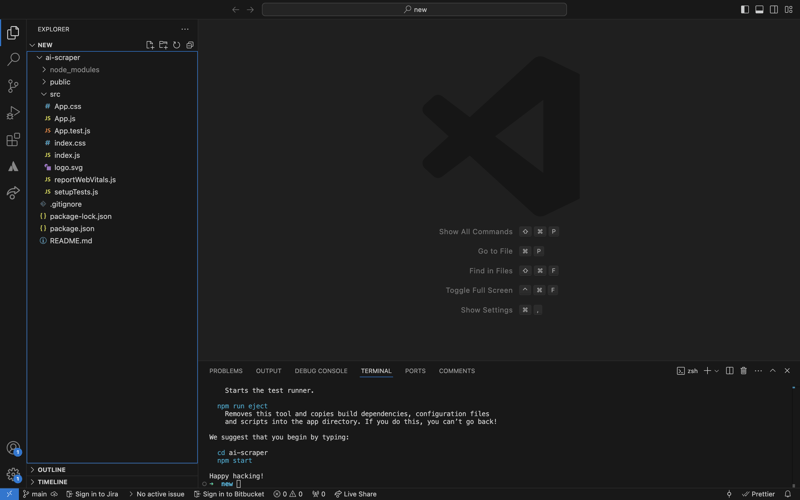Click Sign in to Bitbucket

coord(229,494)
